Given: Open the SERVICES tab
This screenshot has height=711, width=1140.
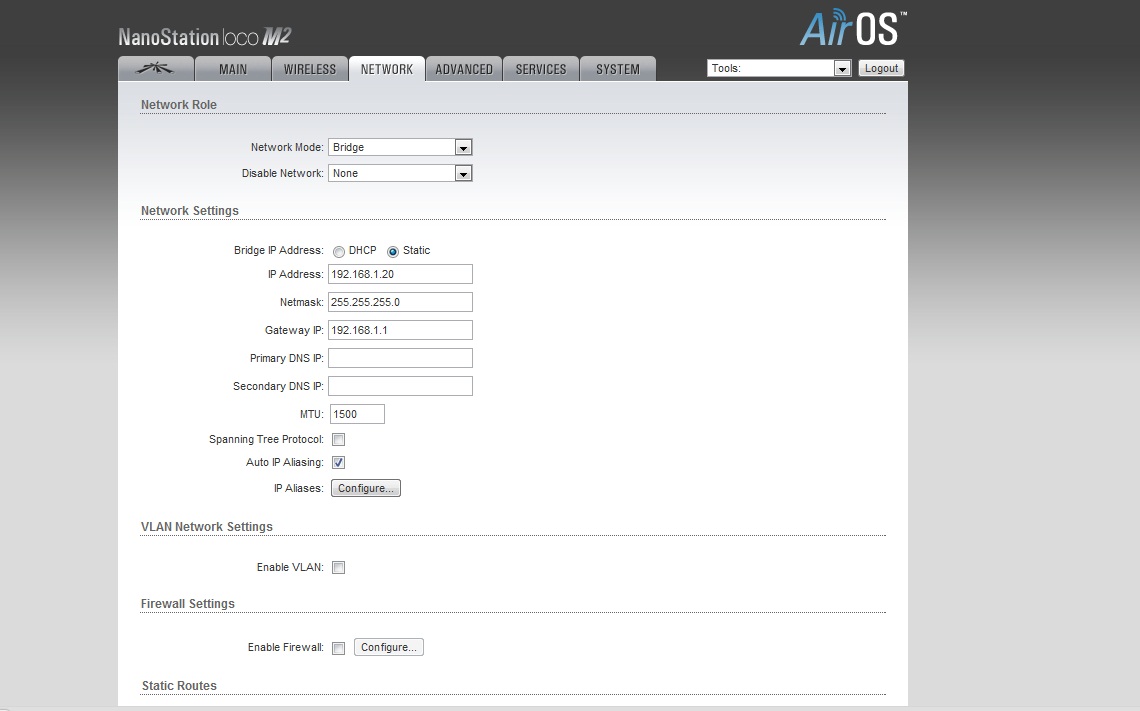Looking at the screenshot, I should point(541,69).
